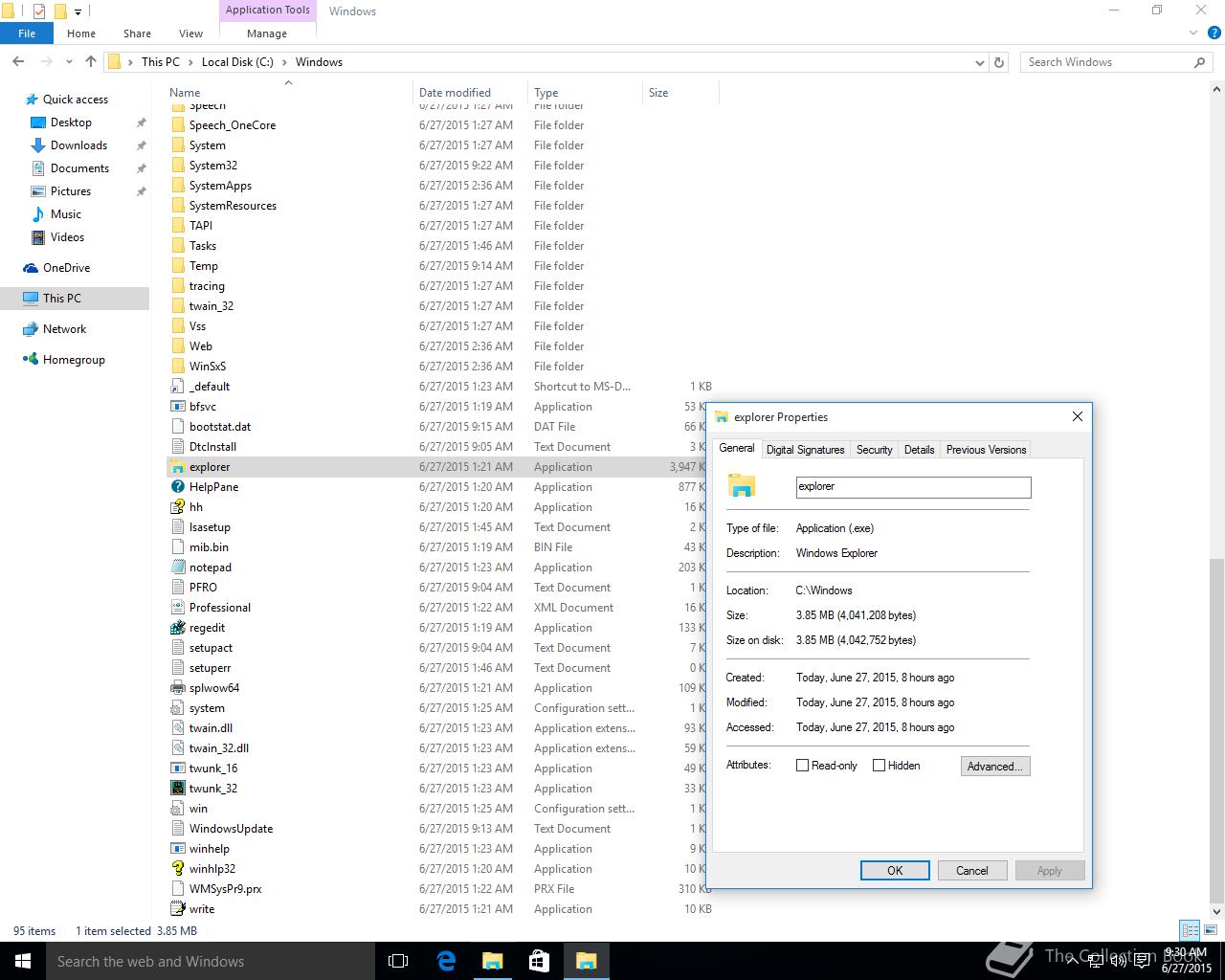Image resolution: width=1225 pixels, height=980 pixels.
Task: Open the Store from the taskbar
Action: [x=539, y=961]
